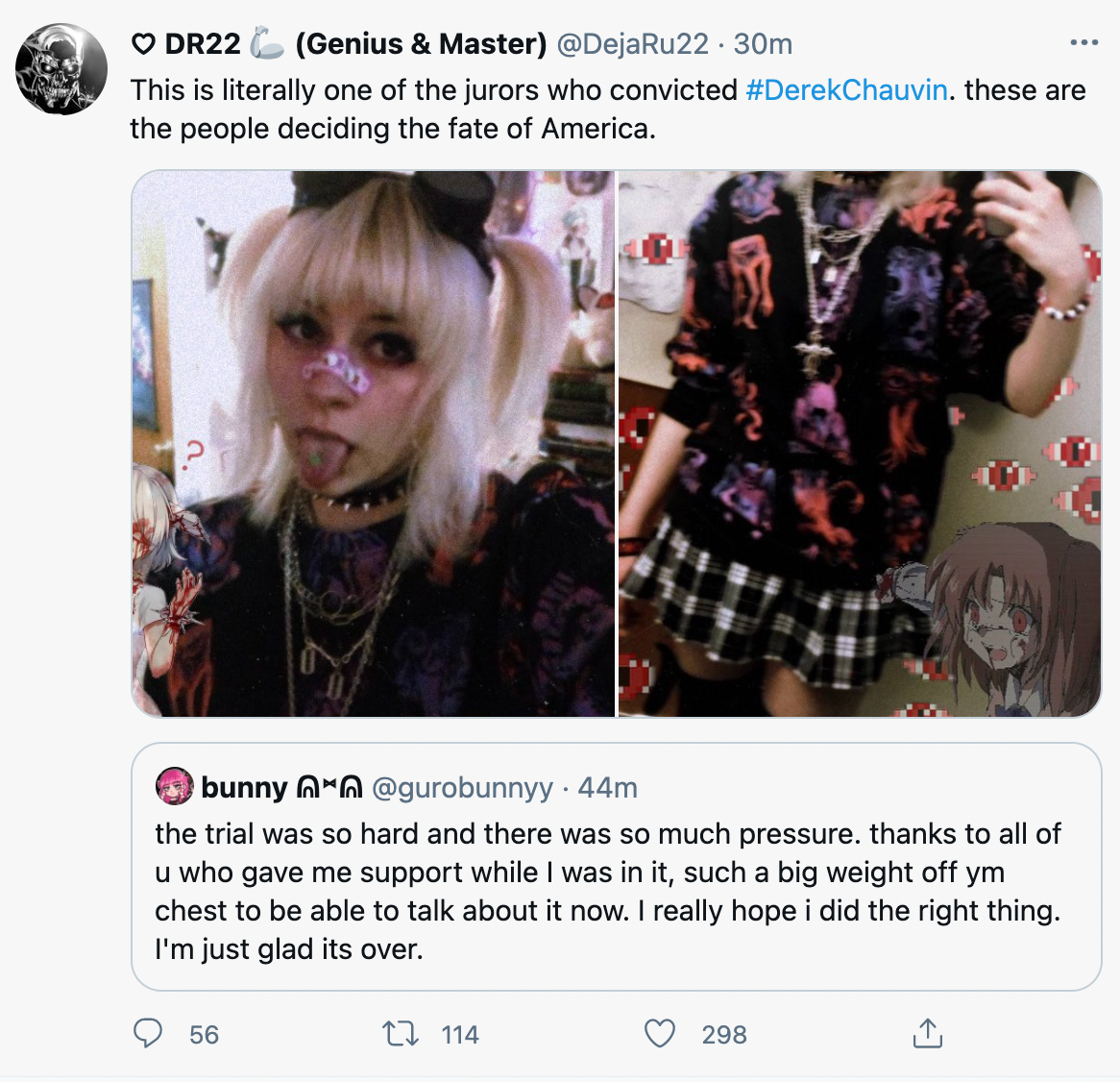1120x1082 pixels.
Task: Click the tweet text about jurors
Action: (608, 110)
